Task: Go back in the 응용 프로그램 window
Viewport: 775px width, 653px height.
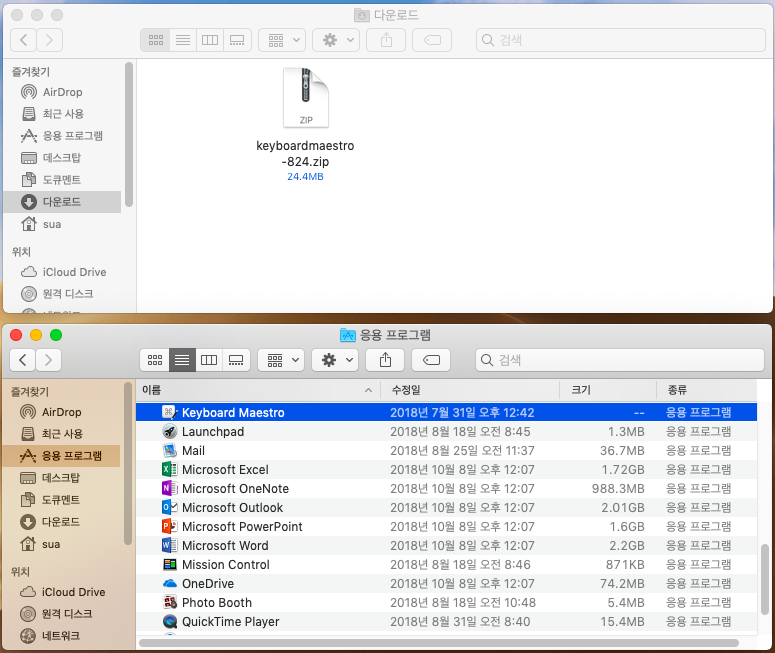Action: click(x=22, y=360)
